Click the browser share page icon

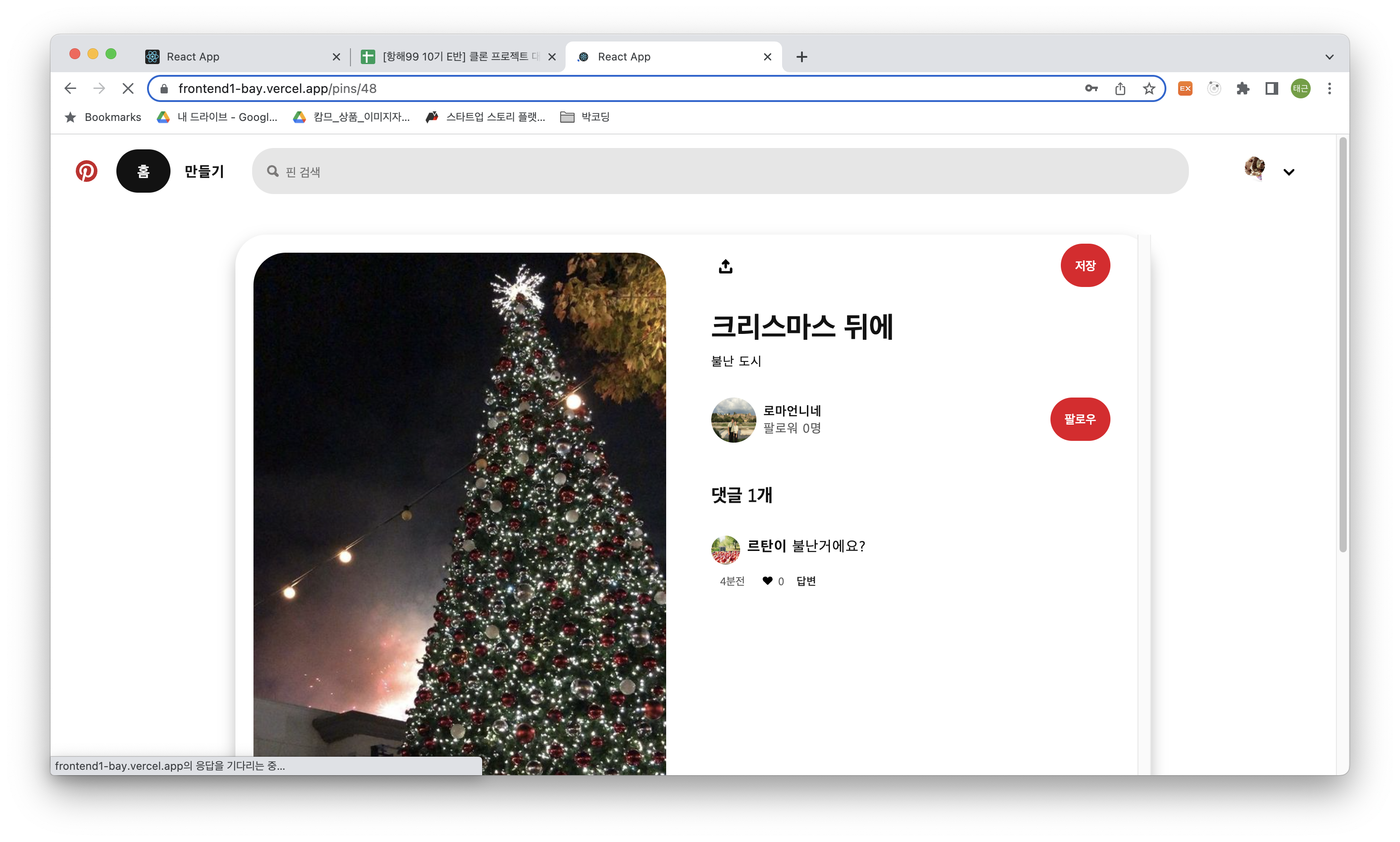coord(1120,88)
